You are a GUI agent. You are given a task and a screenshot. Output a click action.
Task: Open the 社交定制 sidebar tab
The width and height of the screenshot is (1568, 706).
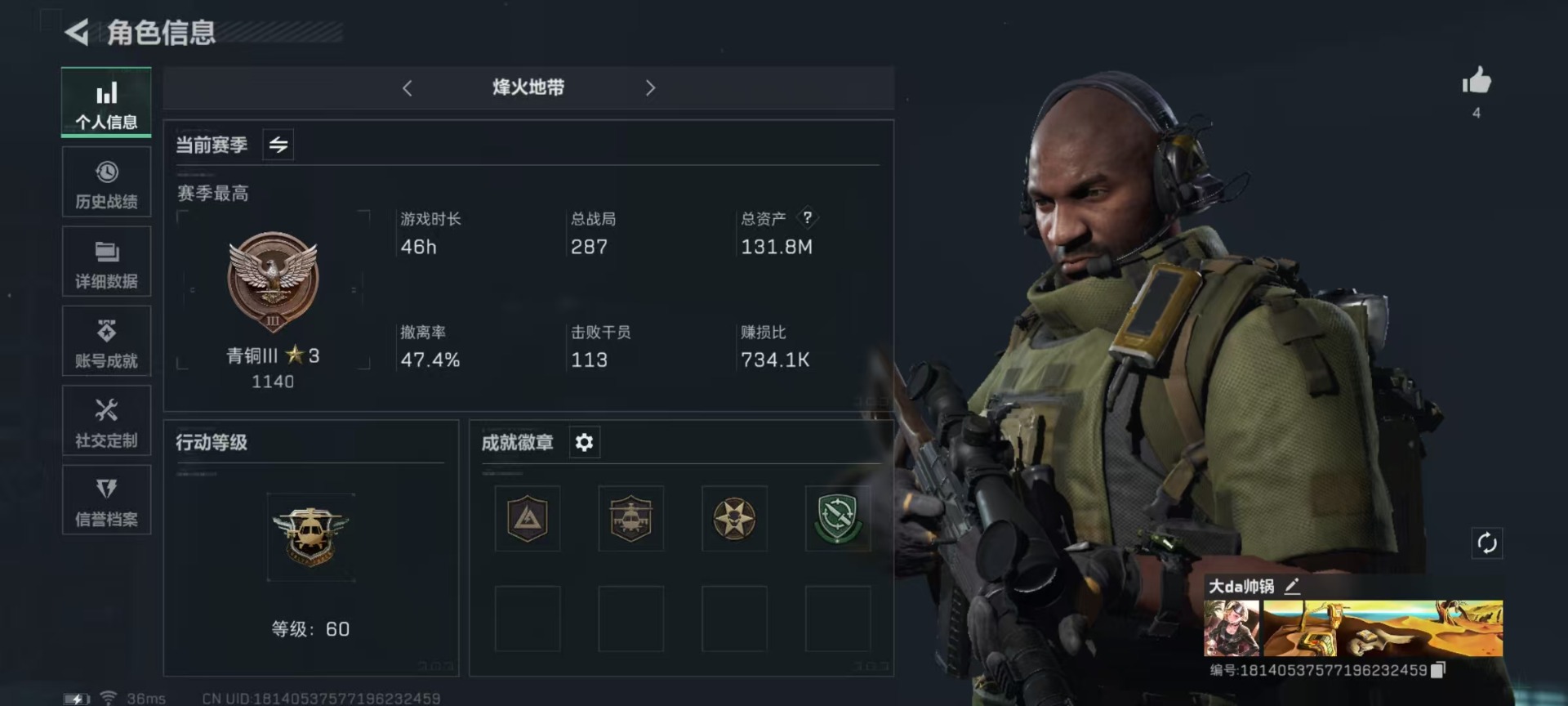coord(106,420)
